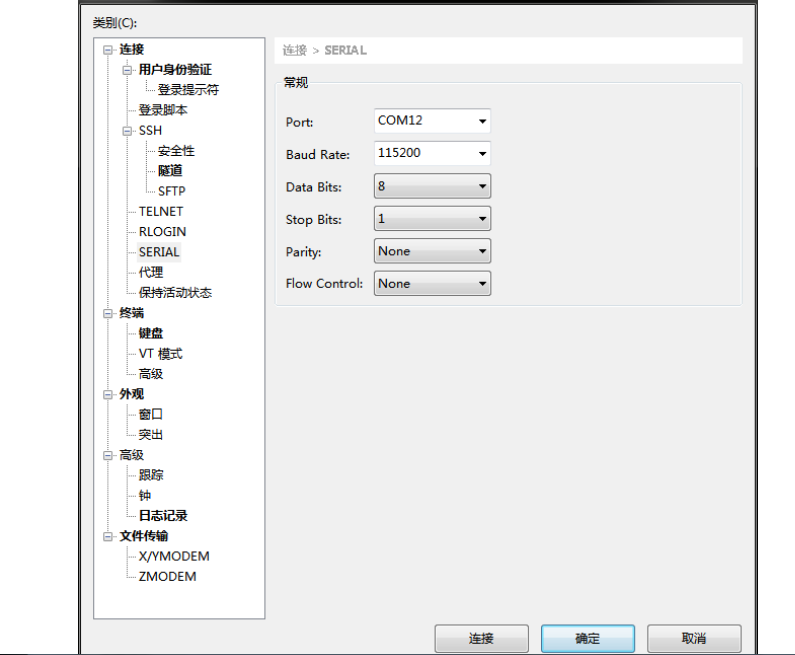Cancel with the 取消 button
The height and width of the screenshot is (655, 795).
(694, 638)
